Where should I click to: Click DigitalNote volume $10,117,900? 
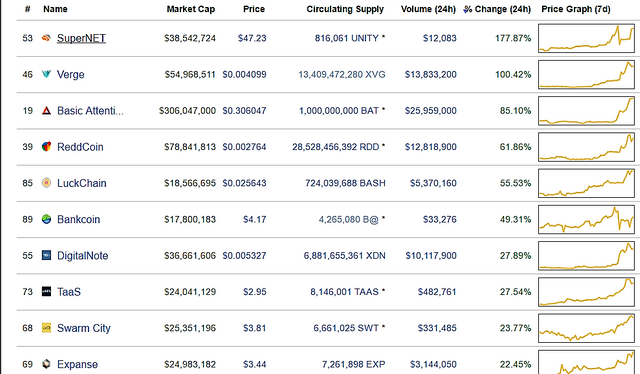coord(431,256)
